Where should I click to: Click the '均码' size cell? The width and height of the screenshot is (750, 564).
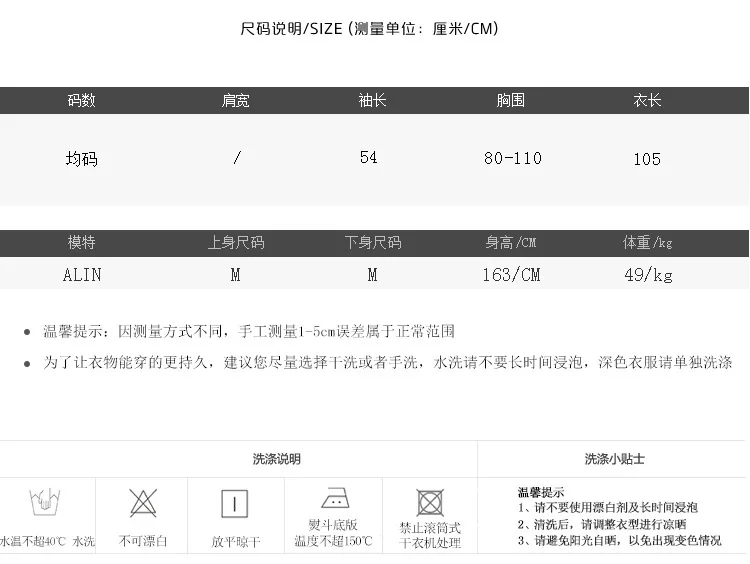point(81,159)
